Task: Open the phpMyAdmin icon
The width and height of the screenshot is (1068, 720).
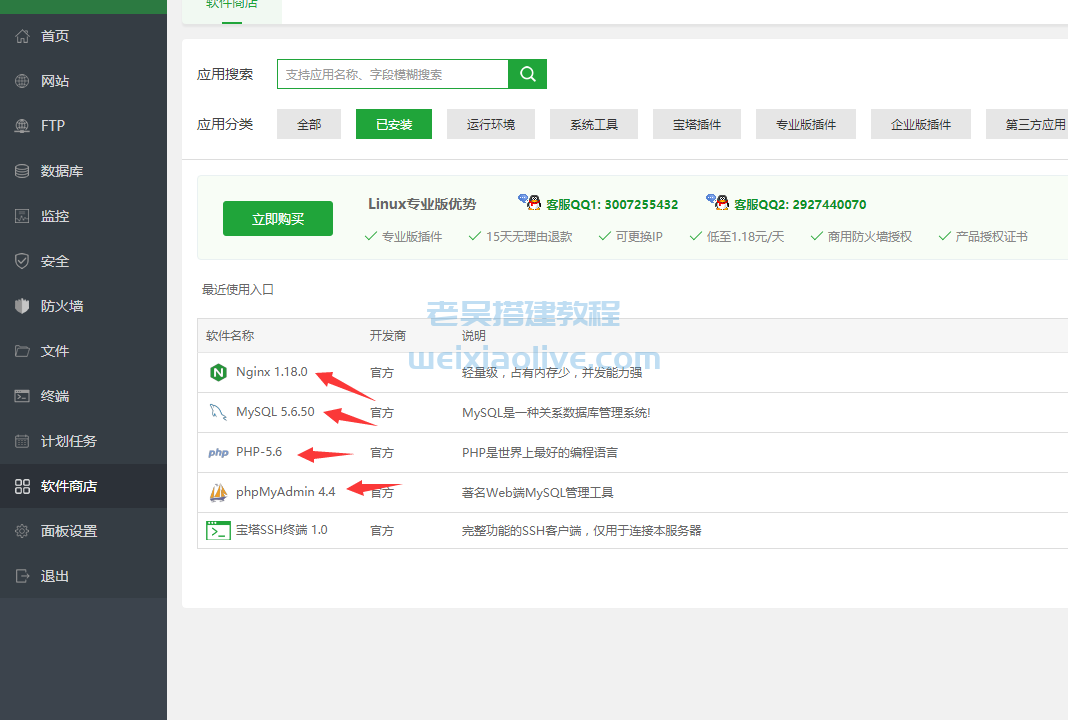Action: click(219, 491)
